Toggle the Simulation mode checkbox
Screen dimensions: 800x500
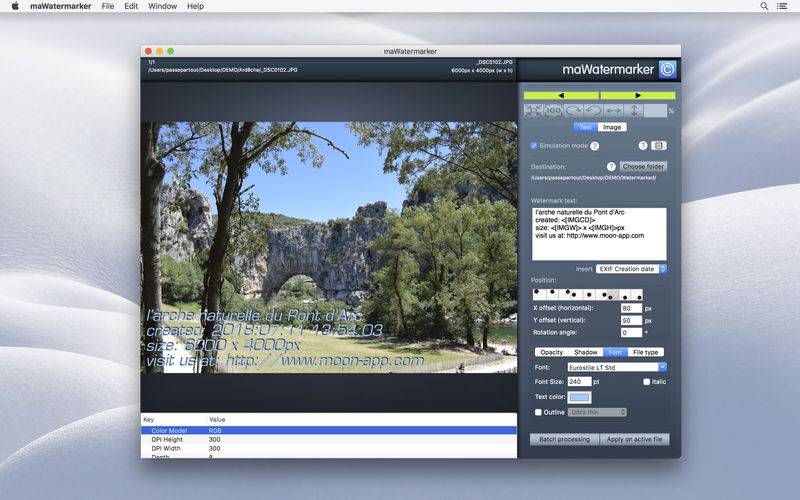tap(534, 146)
